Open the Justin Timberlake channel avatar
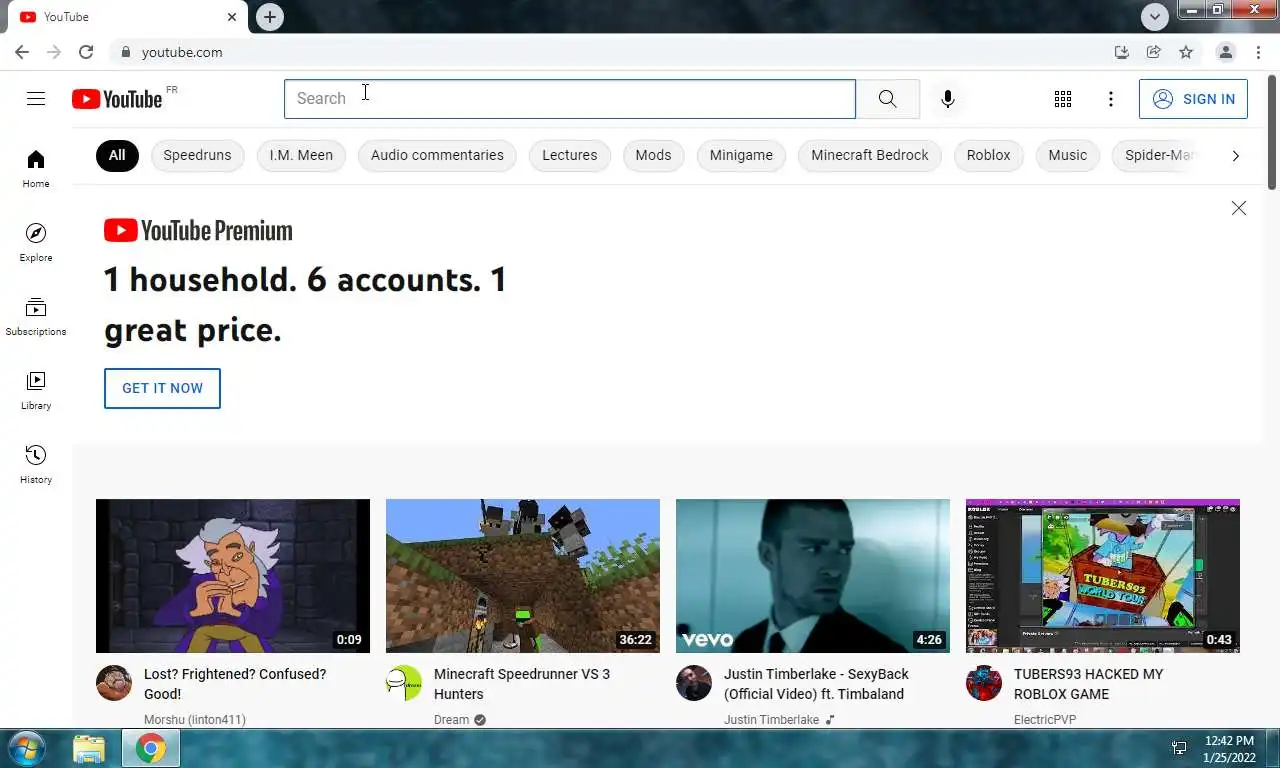Image resolution: width=1280 pixels, height=768 pixels. tap(694, 683)
